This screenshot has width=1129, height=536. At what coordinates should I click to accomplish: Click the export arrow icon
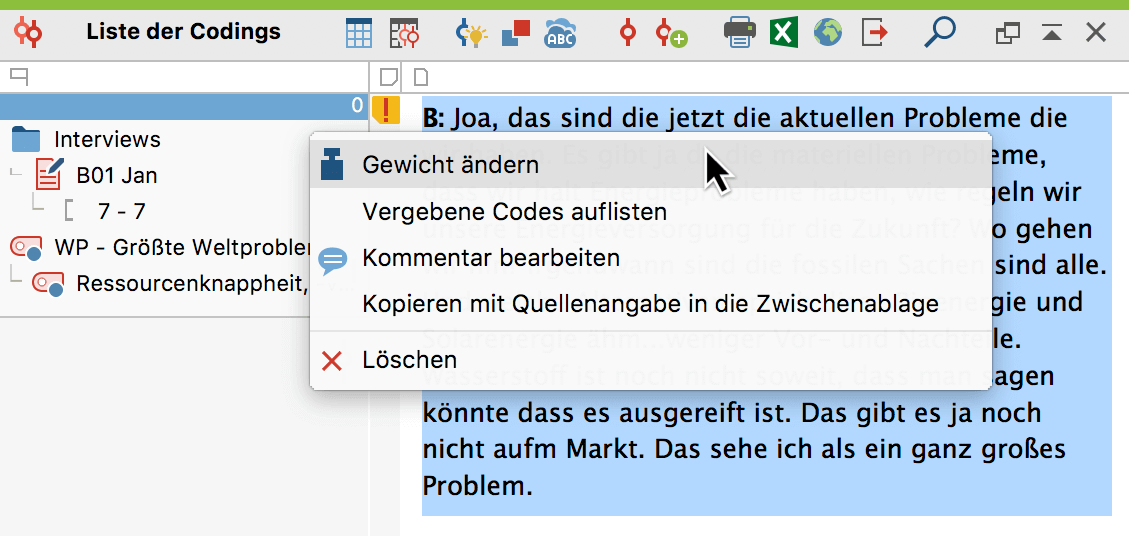874,33
